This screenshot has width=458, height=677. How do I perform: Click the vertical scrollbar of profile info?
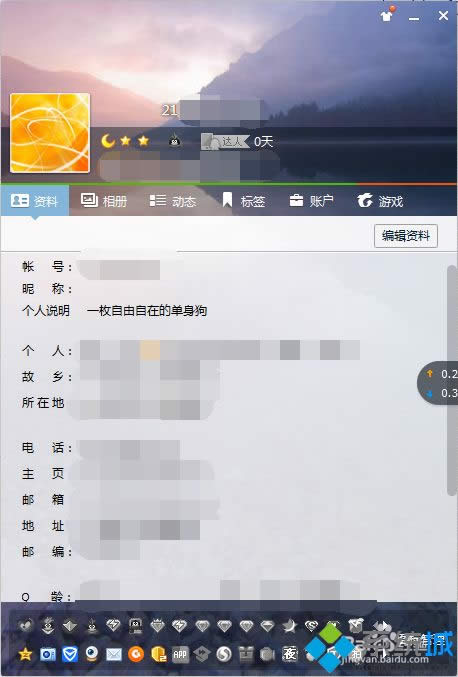pos(452,380)
